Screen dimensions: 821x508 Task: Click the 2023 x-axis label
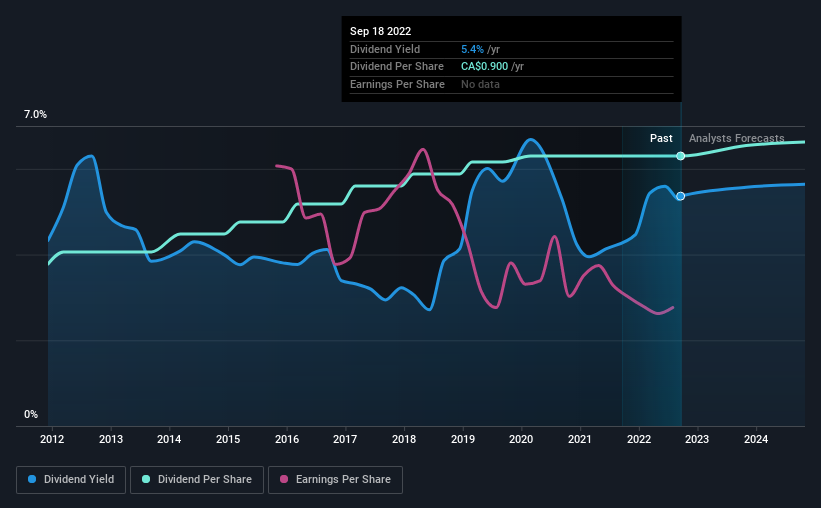[x=697, y=439]
